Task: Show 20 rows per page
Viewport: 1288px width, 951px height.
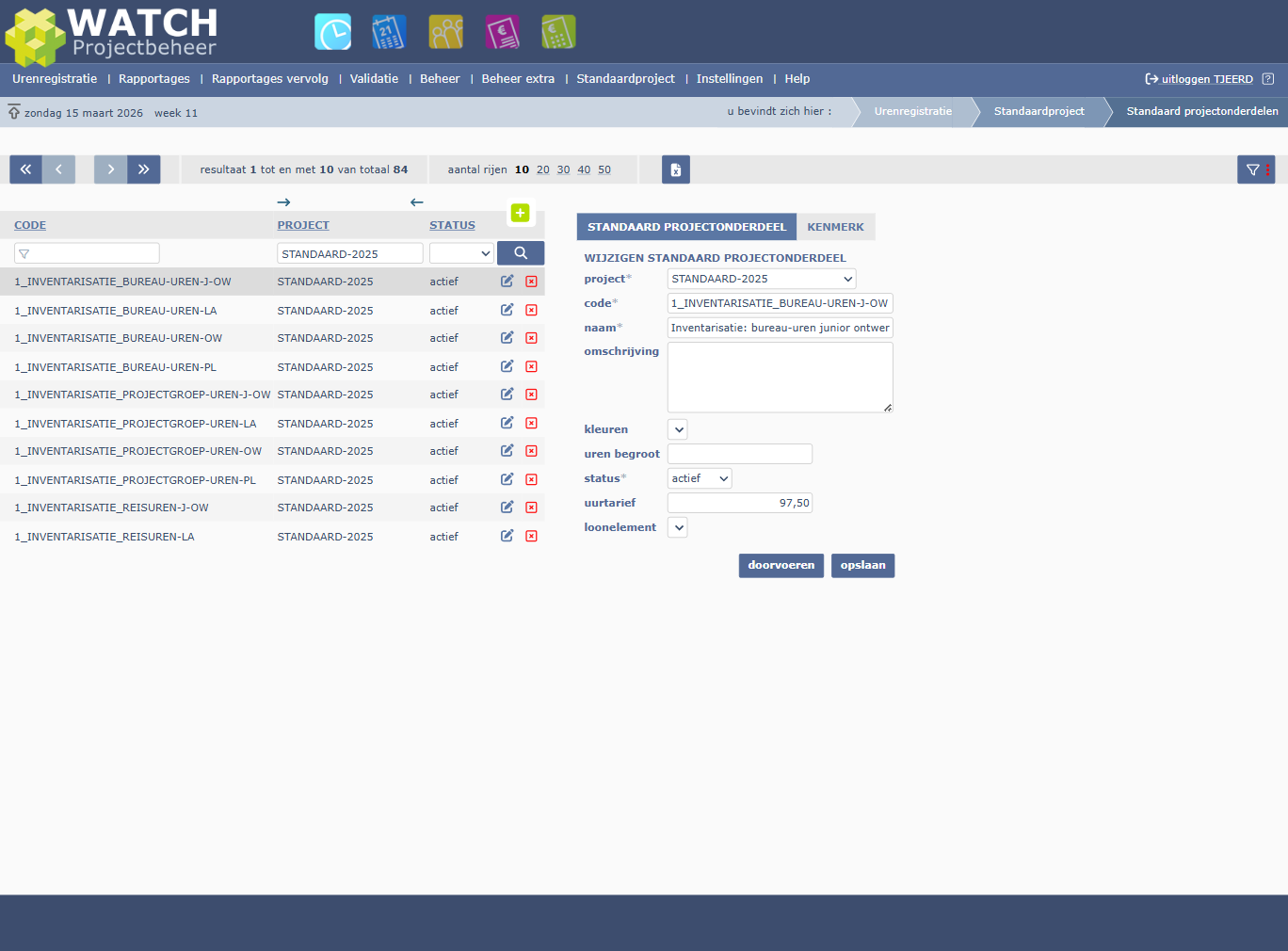Action: click(x=542, y=170)
